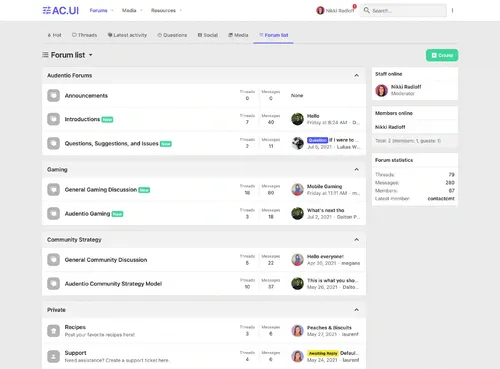Collapse the Community Strategy category
The height and width of the screenshot is (369, 500).
[x=356, y=240]
